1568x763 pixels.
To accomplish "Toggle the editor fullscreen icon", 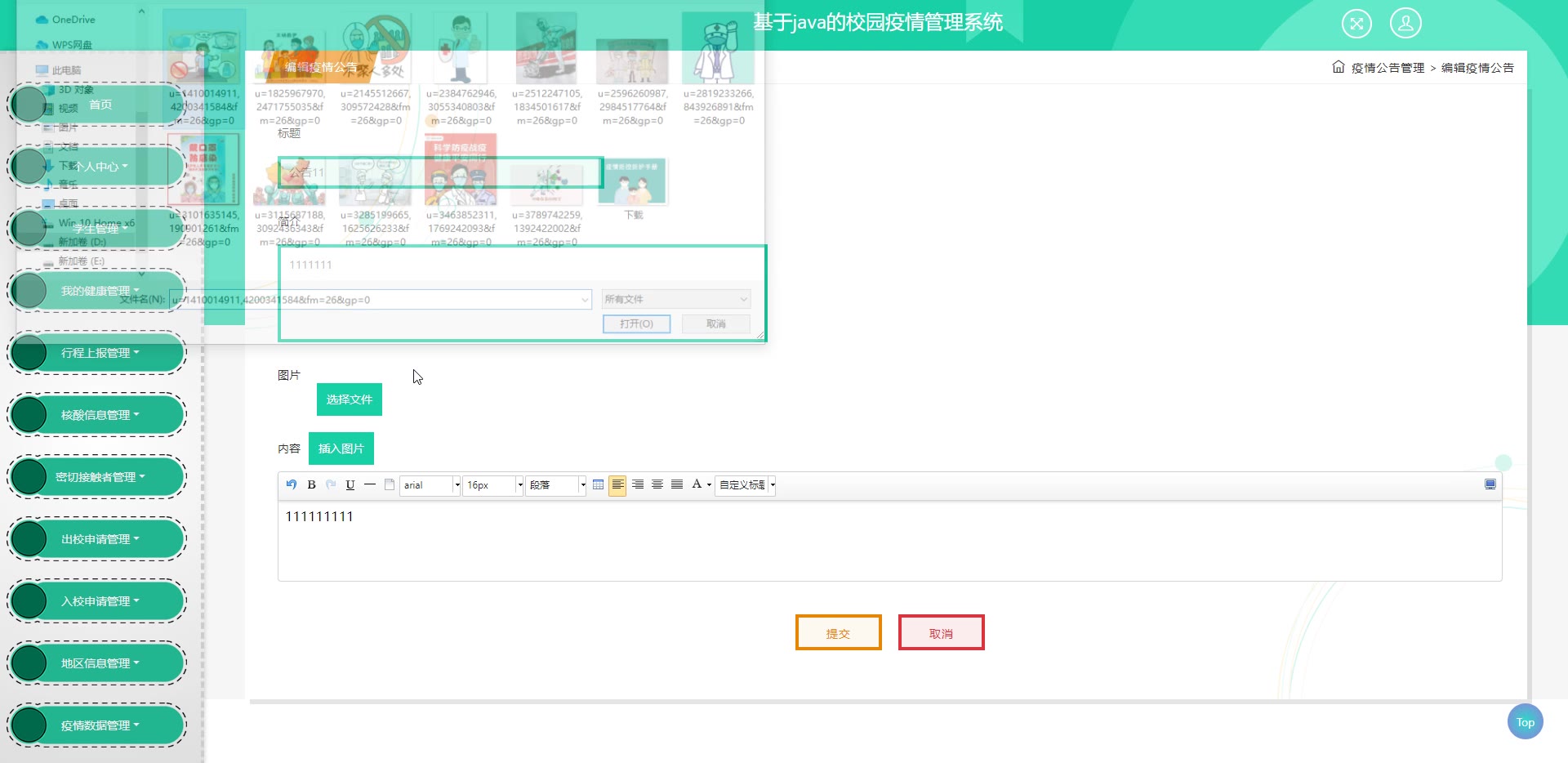I will click(1490, 484).
